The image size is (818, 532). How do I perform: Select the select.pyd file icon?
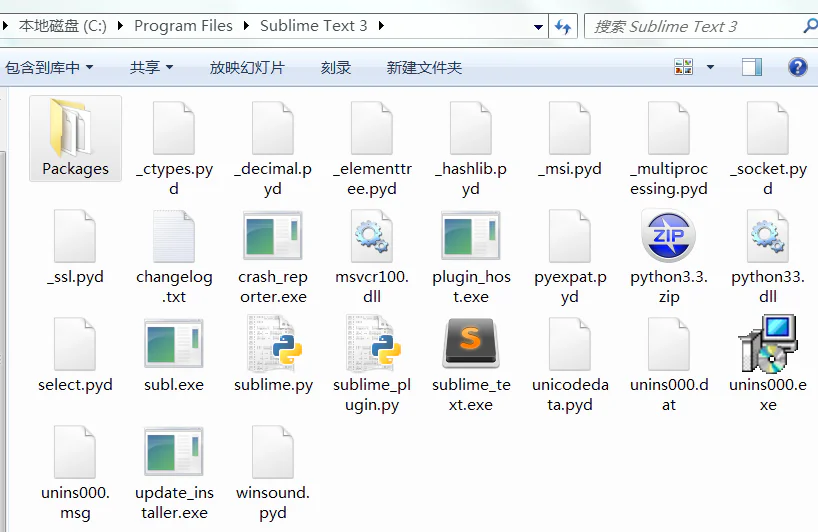click(x=75, y=344)
